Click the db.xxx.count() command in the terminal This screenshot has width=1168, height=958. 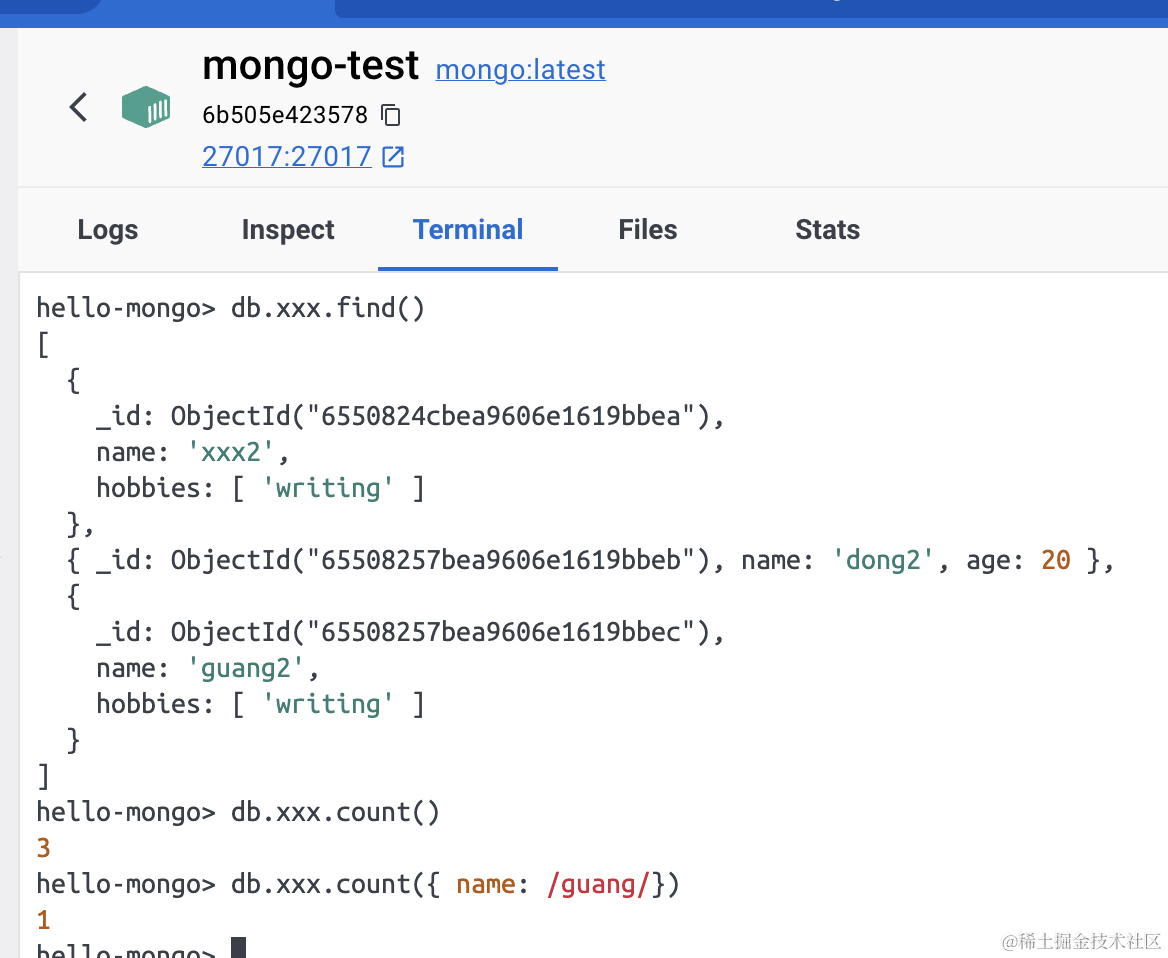click(x=335, y=812)
